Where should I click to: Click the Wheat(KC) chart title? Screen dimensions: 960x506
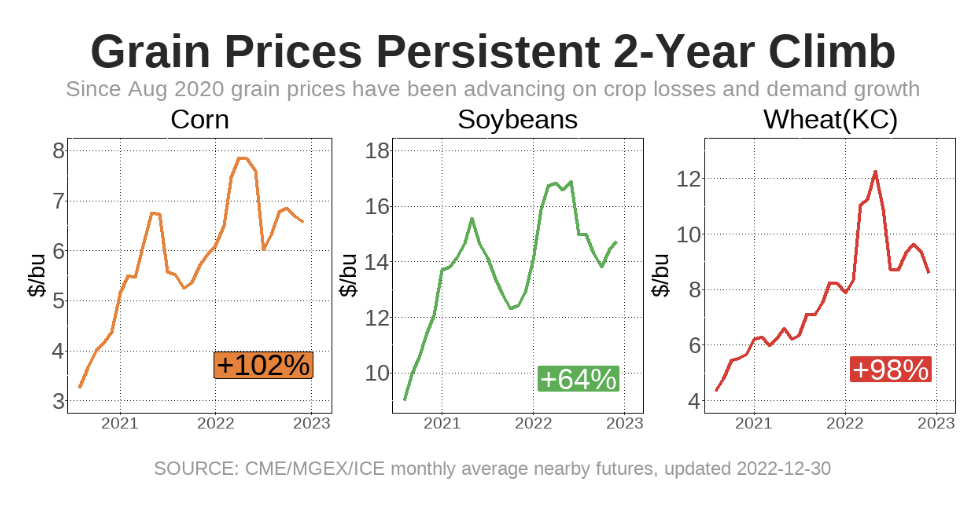coord(830,120)
